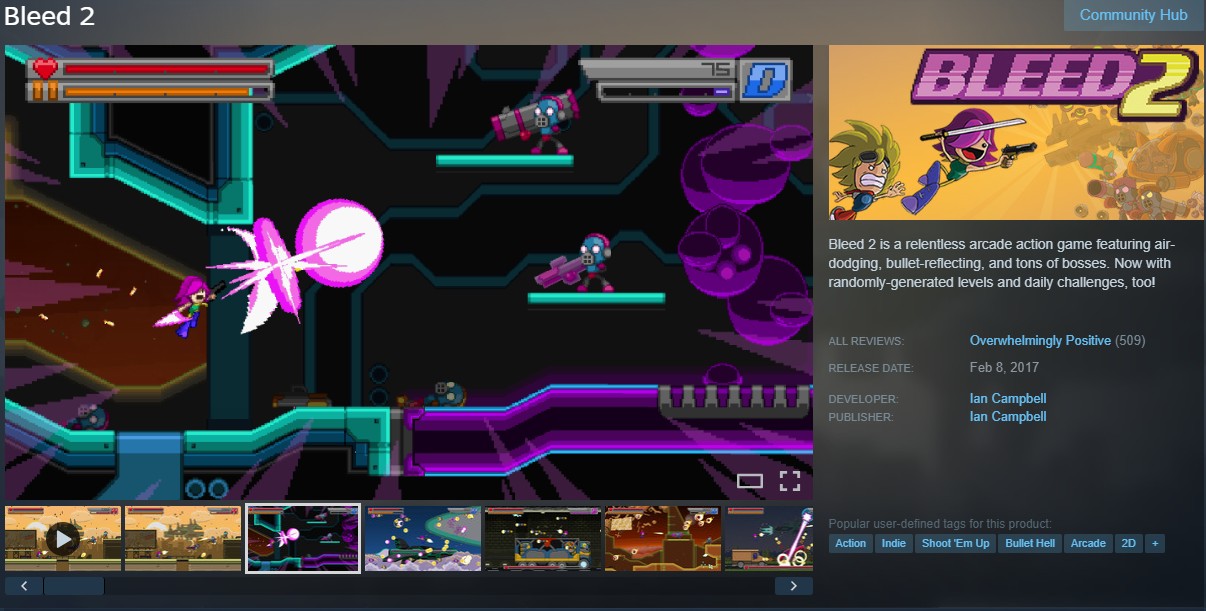Screen dimensions: 1206x611
Task: Add a tag with plus button
Action: click(1155, 543)
